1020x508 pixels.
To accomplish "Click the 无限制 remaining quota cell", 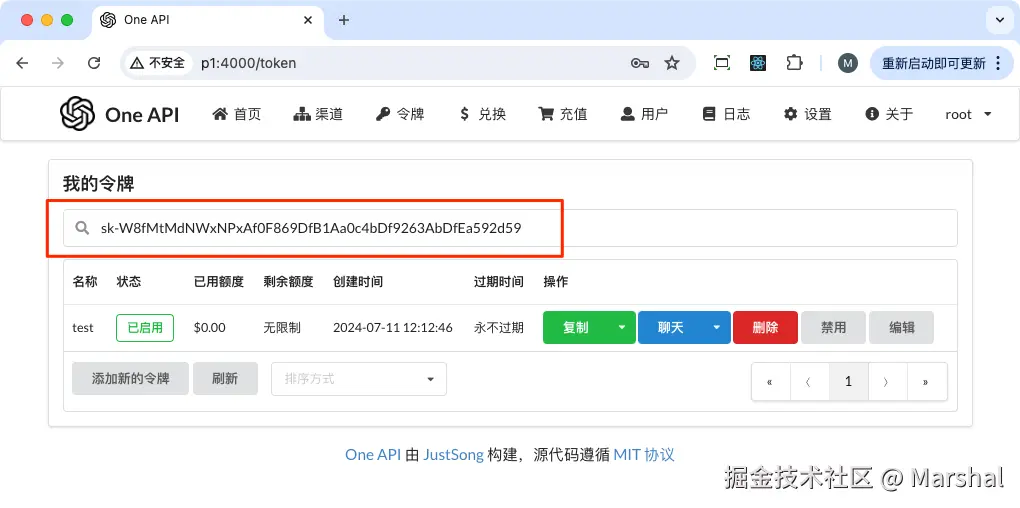I will click(282, 328).
